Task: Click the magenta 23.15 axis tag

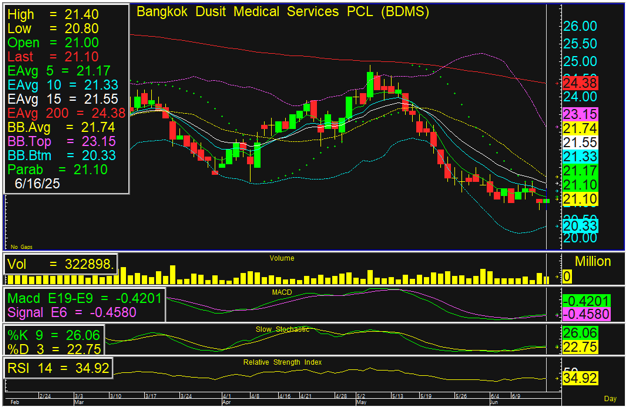Action: (580, 114)
